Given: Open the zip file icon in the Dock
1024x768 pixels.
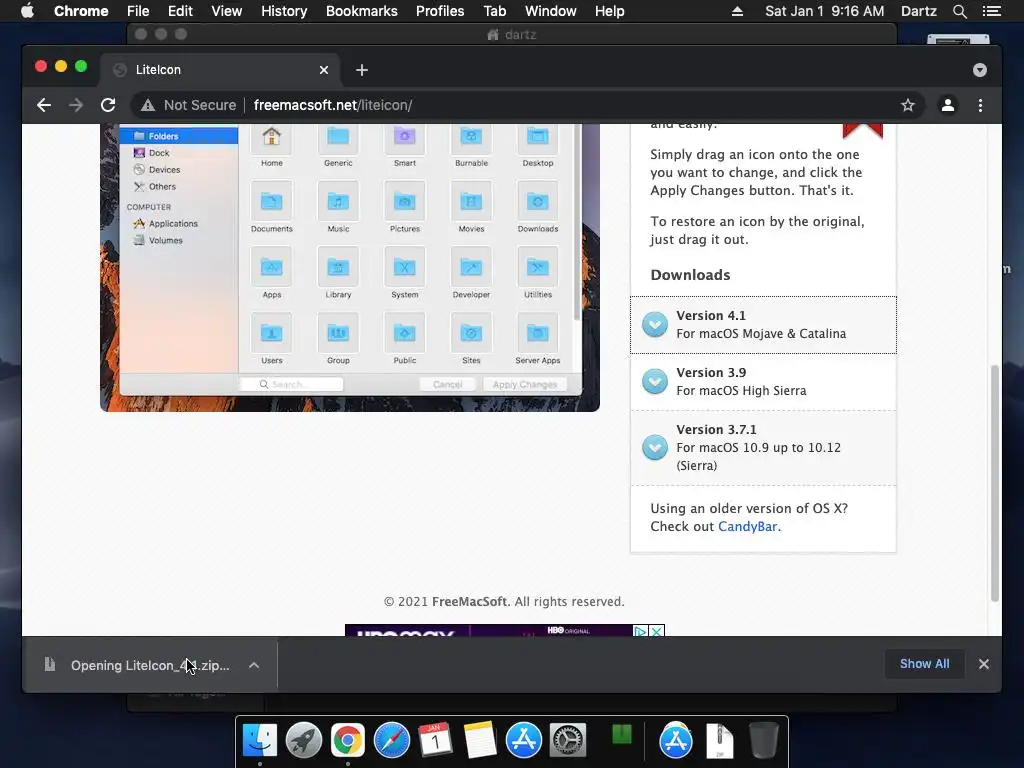Looking at the screenshot, I should click(720, 740).
